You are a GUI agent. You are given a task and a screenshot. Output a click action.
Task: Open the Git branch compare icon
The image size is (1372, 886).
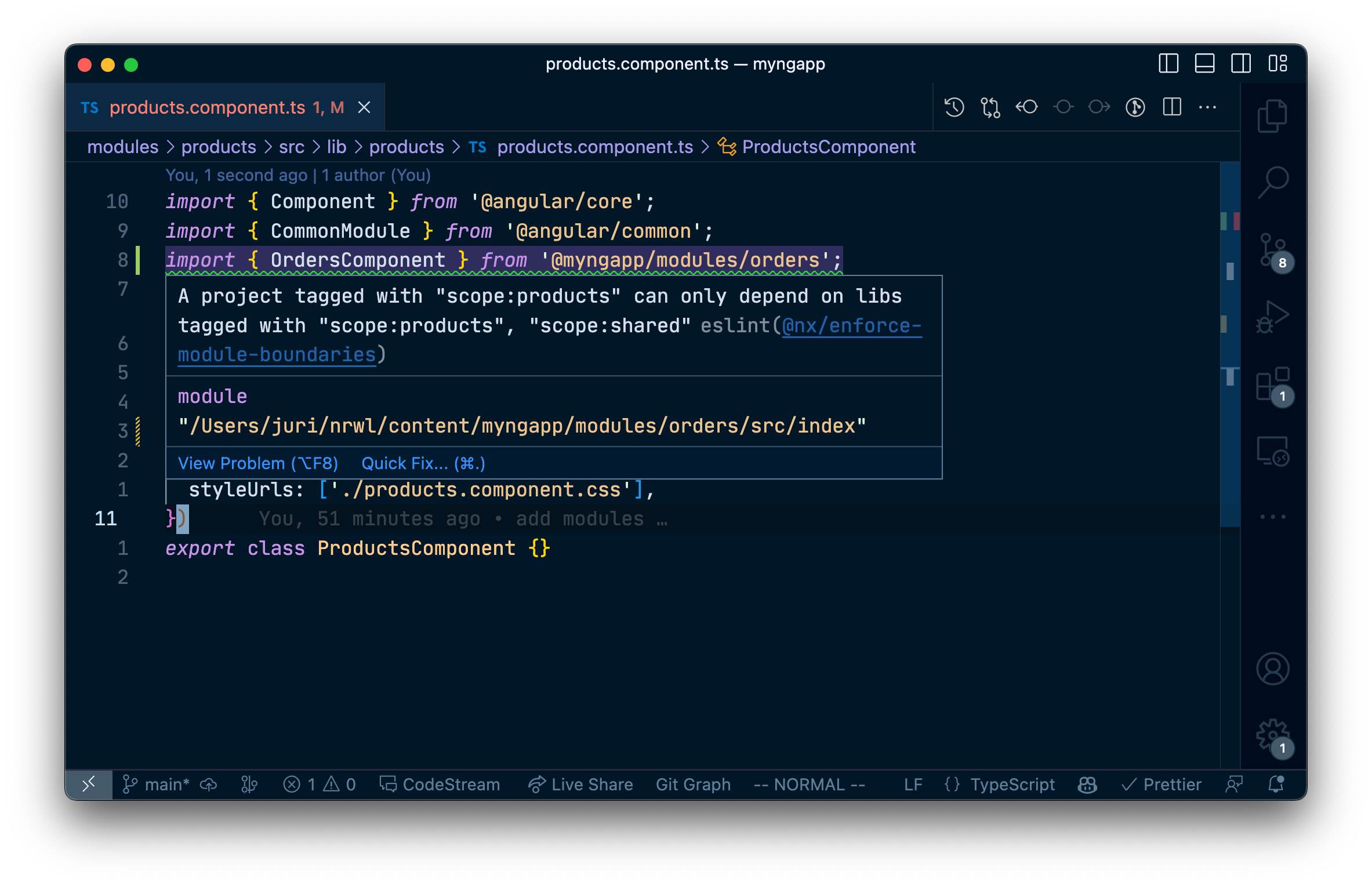coord(993,108)
